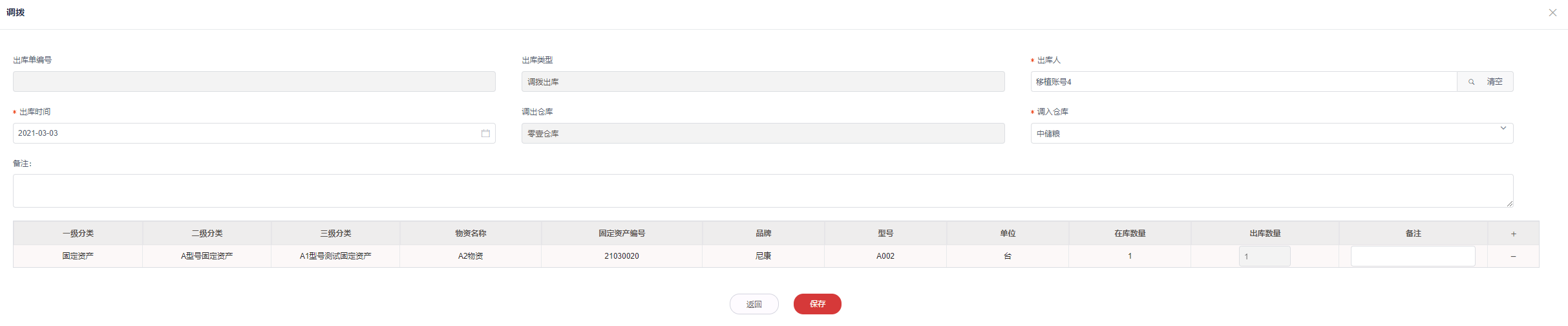Screen dimensions: 1568x326
Task: Focus the 出库时间 date field
Action: [x=246, y=133]
